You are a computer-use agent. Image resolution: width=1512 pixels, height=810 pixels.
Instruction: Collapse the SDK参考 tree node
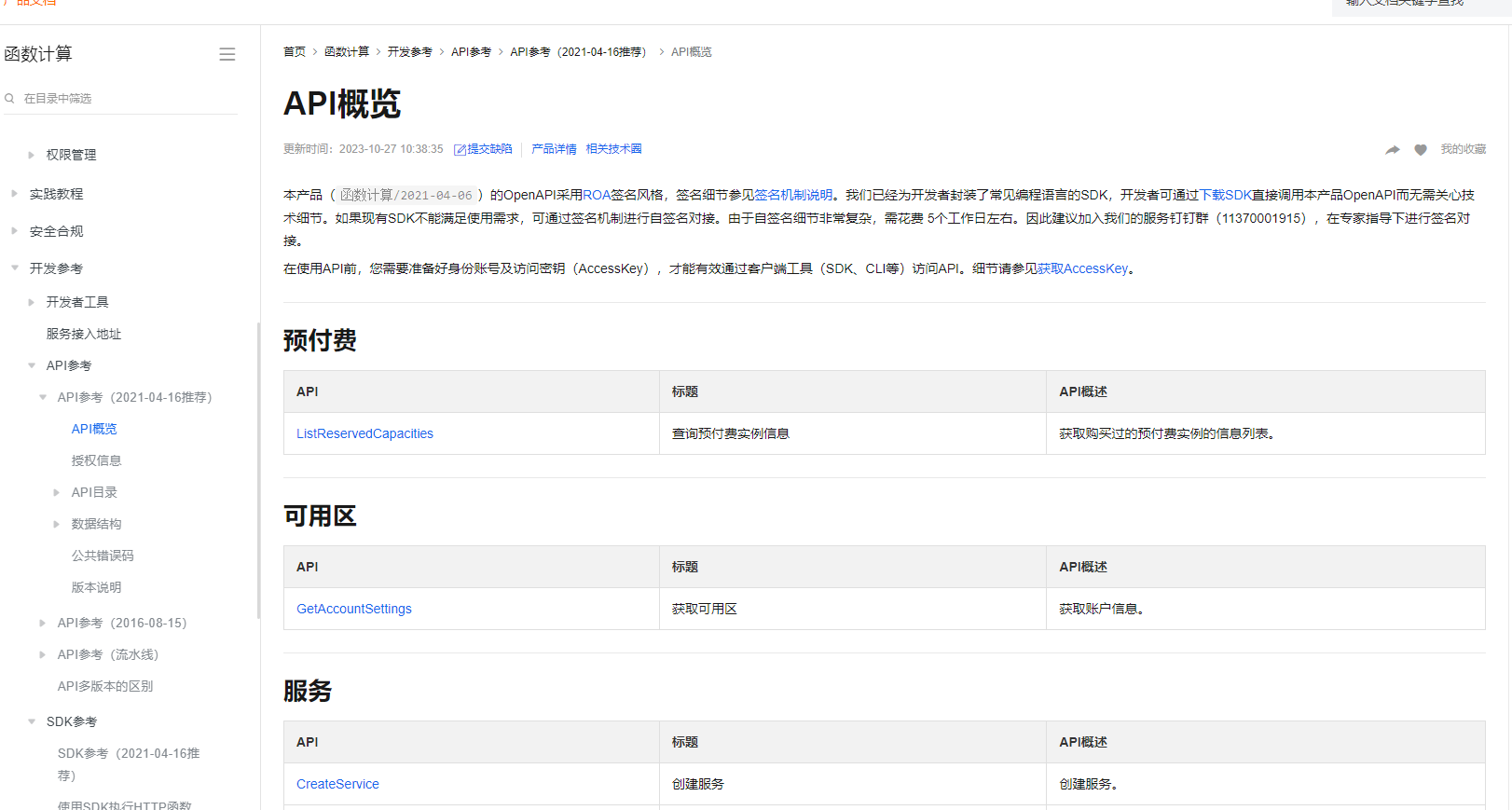tap(31, 721)
